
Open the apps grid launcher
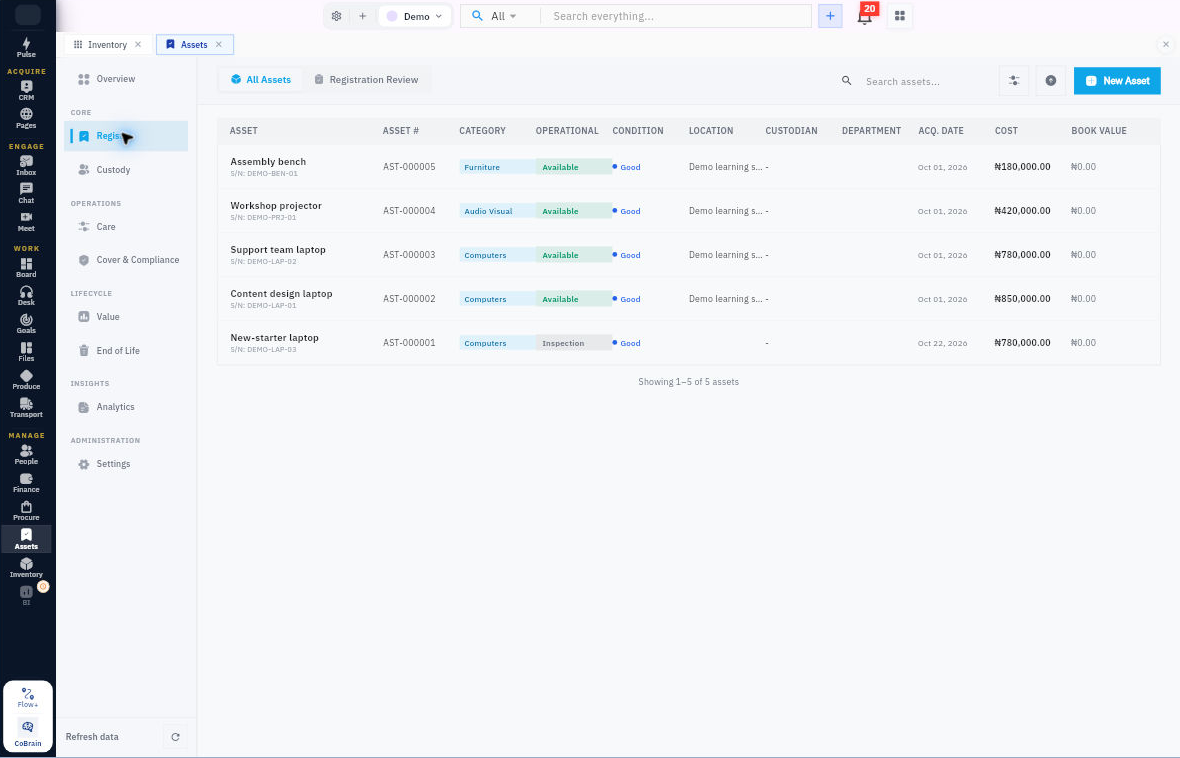(899, 16)
